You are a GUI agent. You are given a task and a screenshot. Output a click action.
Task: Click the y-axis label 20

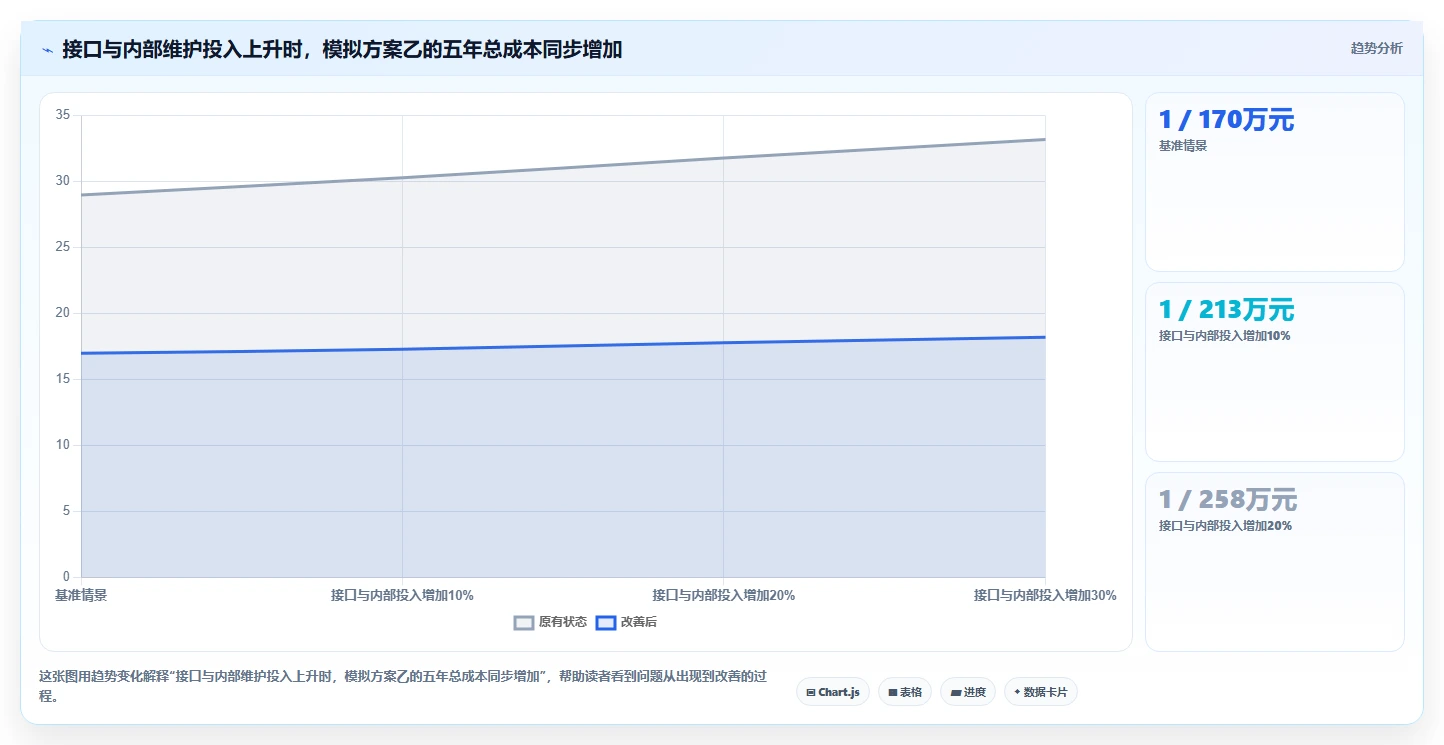tap(63, 313)
